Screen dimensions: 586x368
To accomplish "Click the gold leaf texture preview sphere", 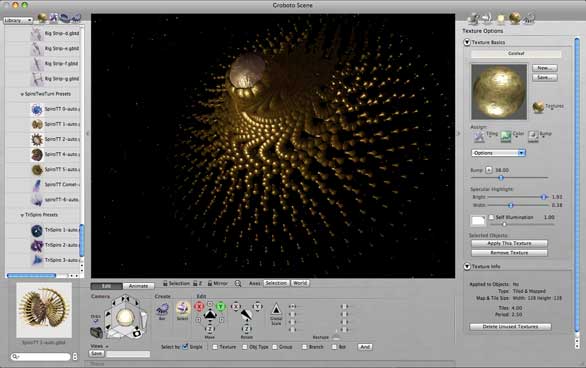I will 499,92.
